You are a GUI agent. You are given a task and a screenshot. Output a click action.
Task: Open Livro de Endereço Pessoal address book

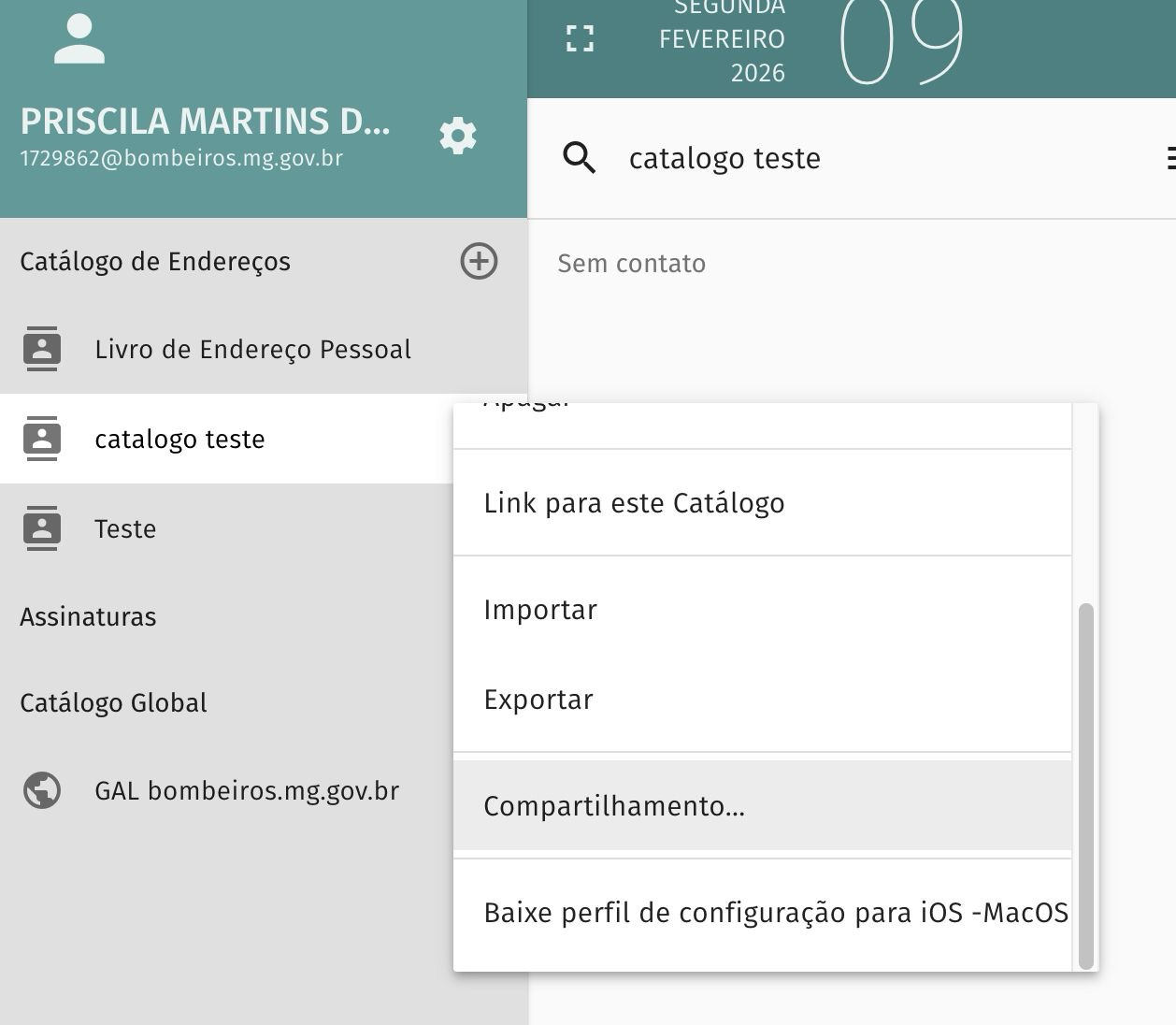coord(252,349)
